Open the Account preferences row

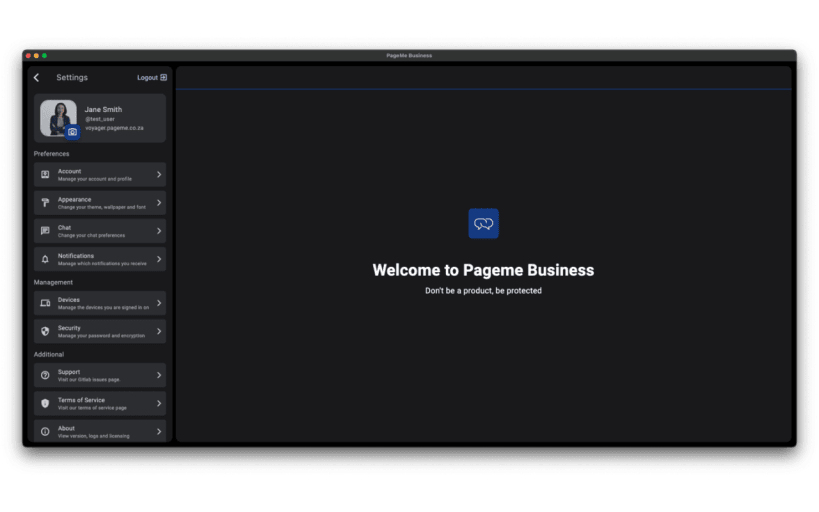tap(100, 174)
